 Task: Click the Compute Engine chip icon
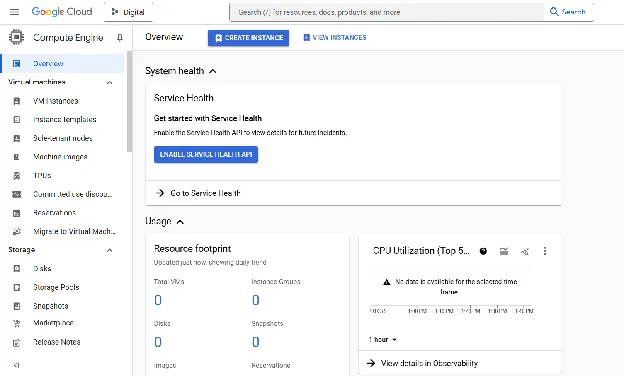coord(16,37)
